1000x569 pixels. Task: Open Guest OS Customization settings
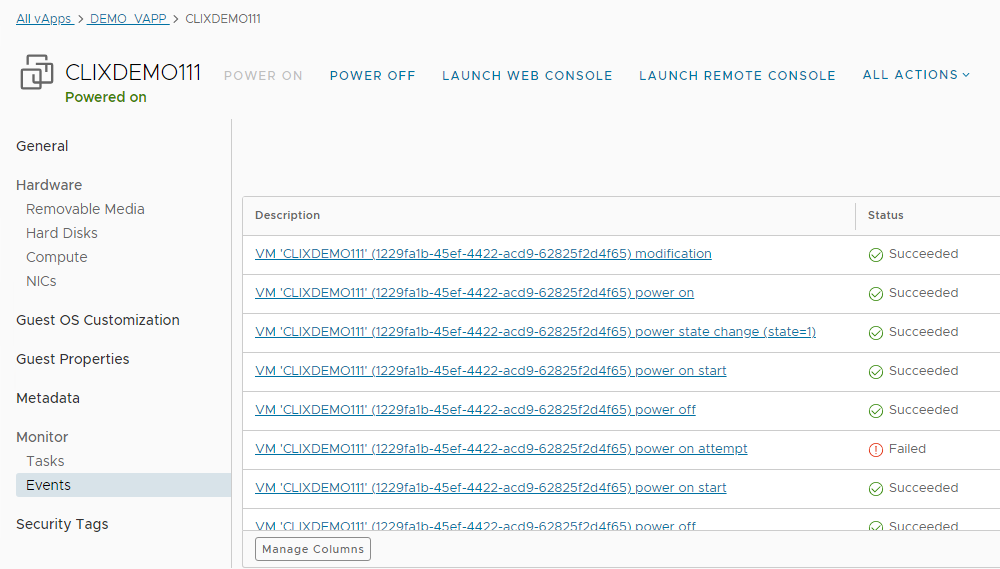[98, 320]
